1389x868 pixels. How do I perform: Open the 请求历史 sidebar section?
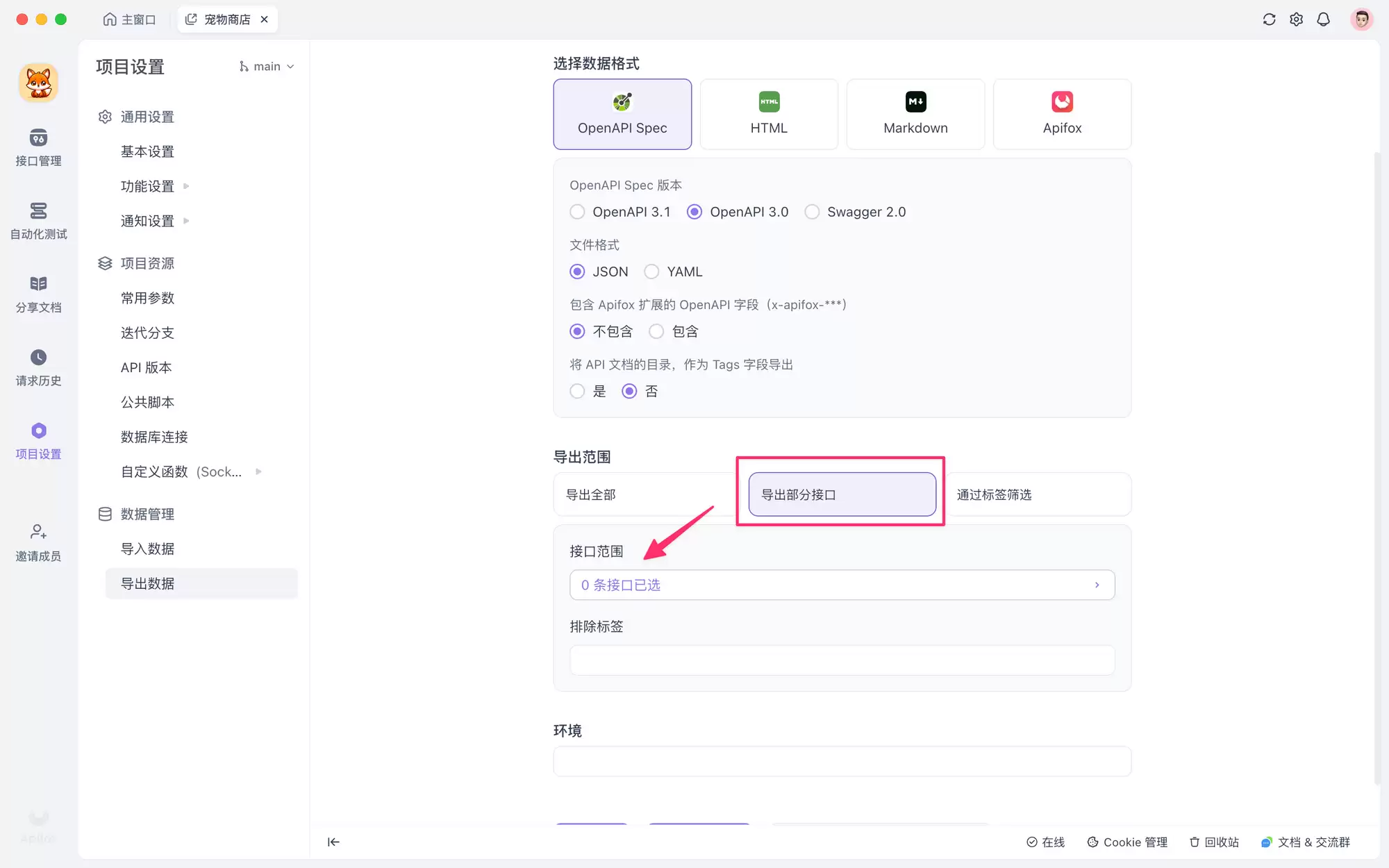(38, 368)
